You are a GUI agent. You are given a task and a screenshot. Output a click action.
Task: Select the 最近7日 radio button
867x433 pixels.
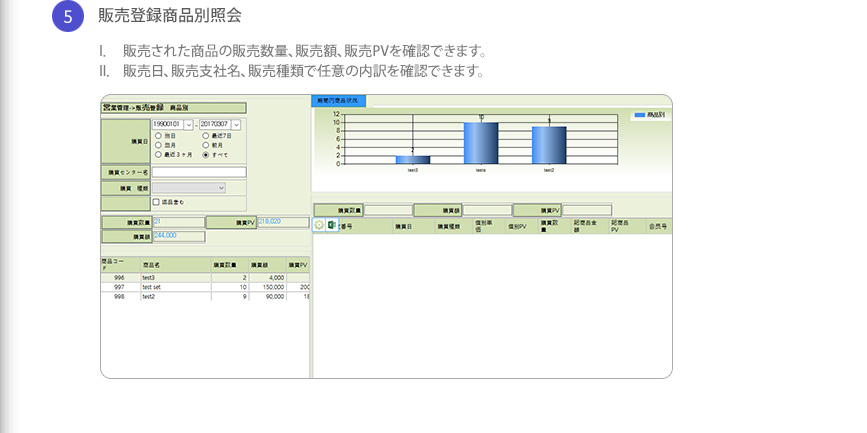coord(206,135)
